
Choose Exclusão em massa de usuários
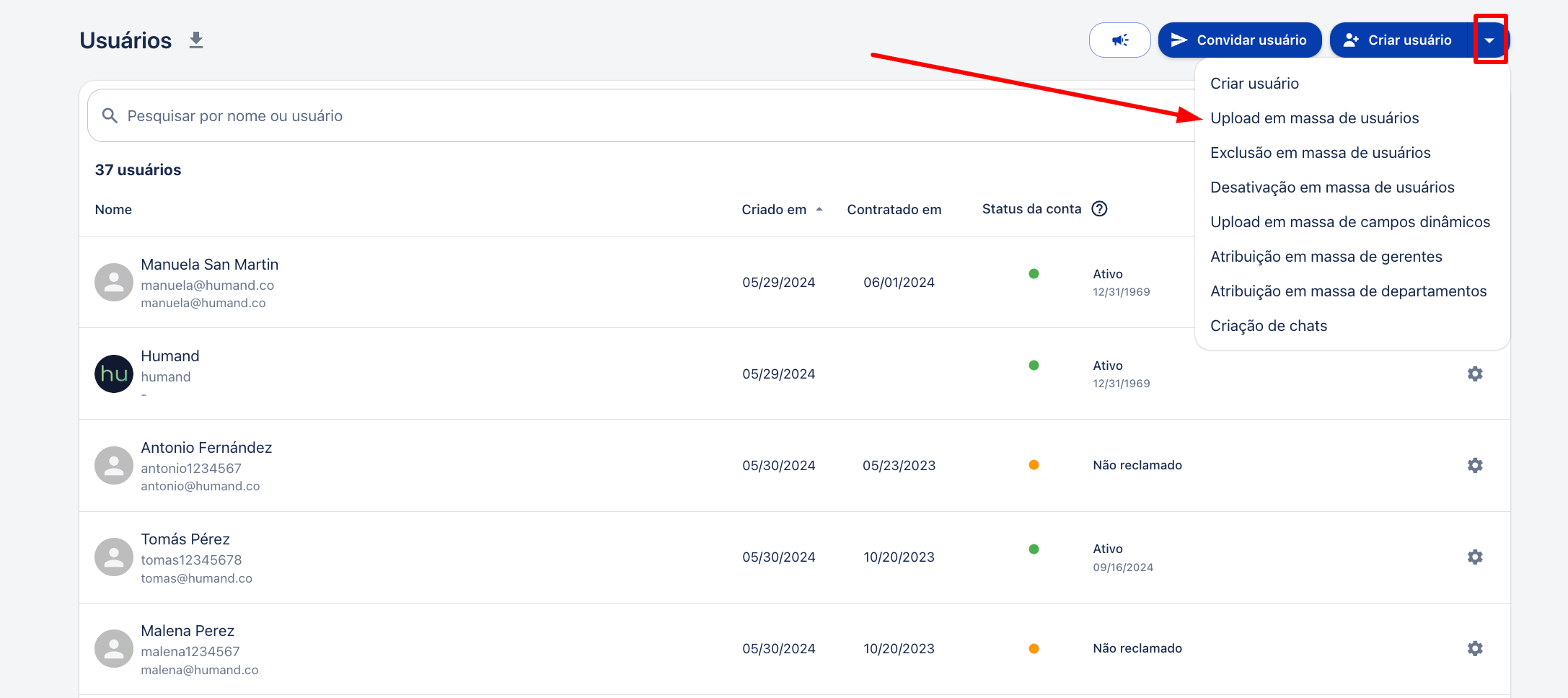coord(1320,153)
